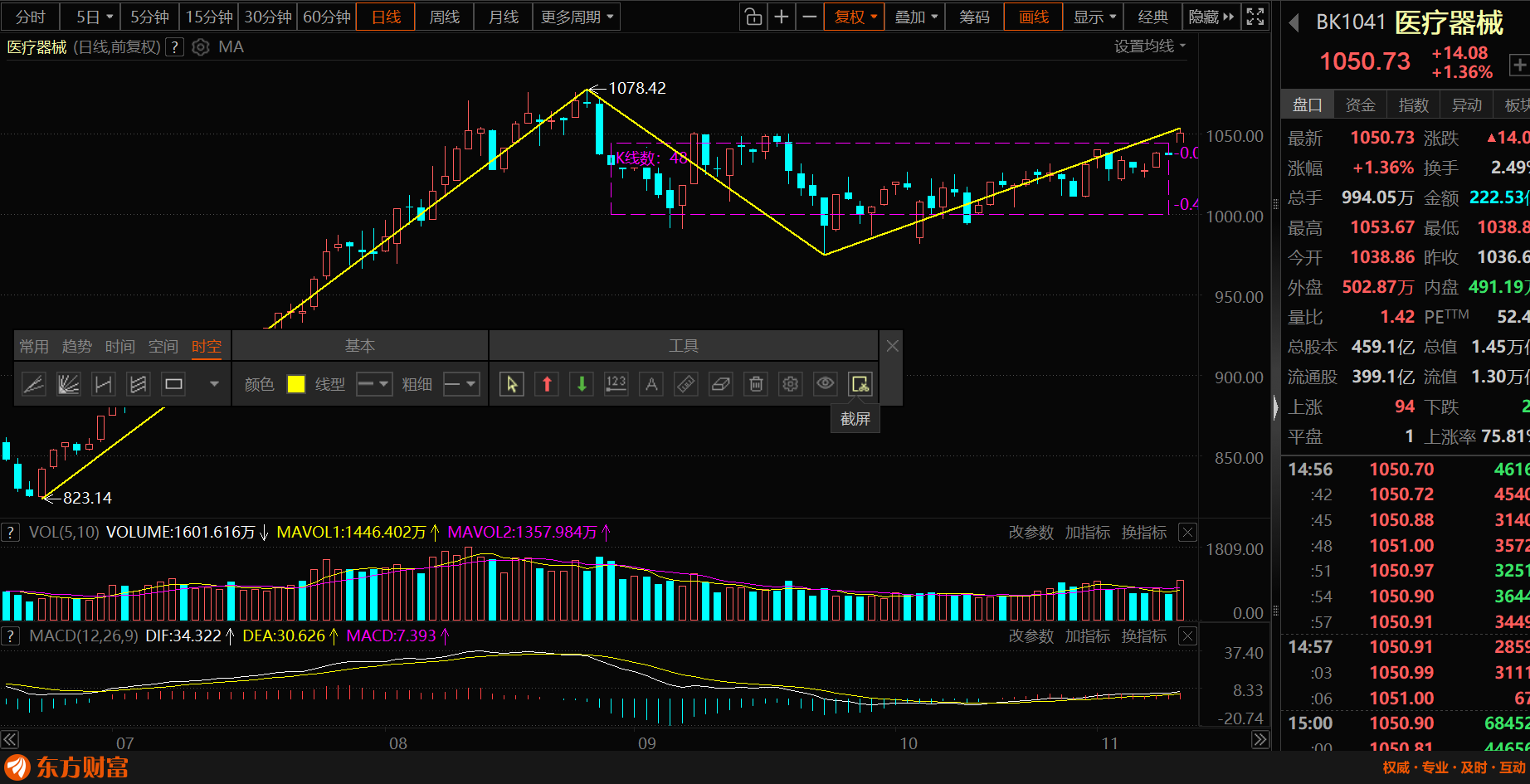
Task: Switch to 常用 drawing tab
Action: (x=34, y=346)
